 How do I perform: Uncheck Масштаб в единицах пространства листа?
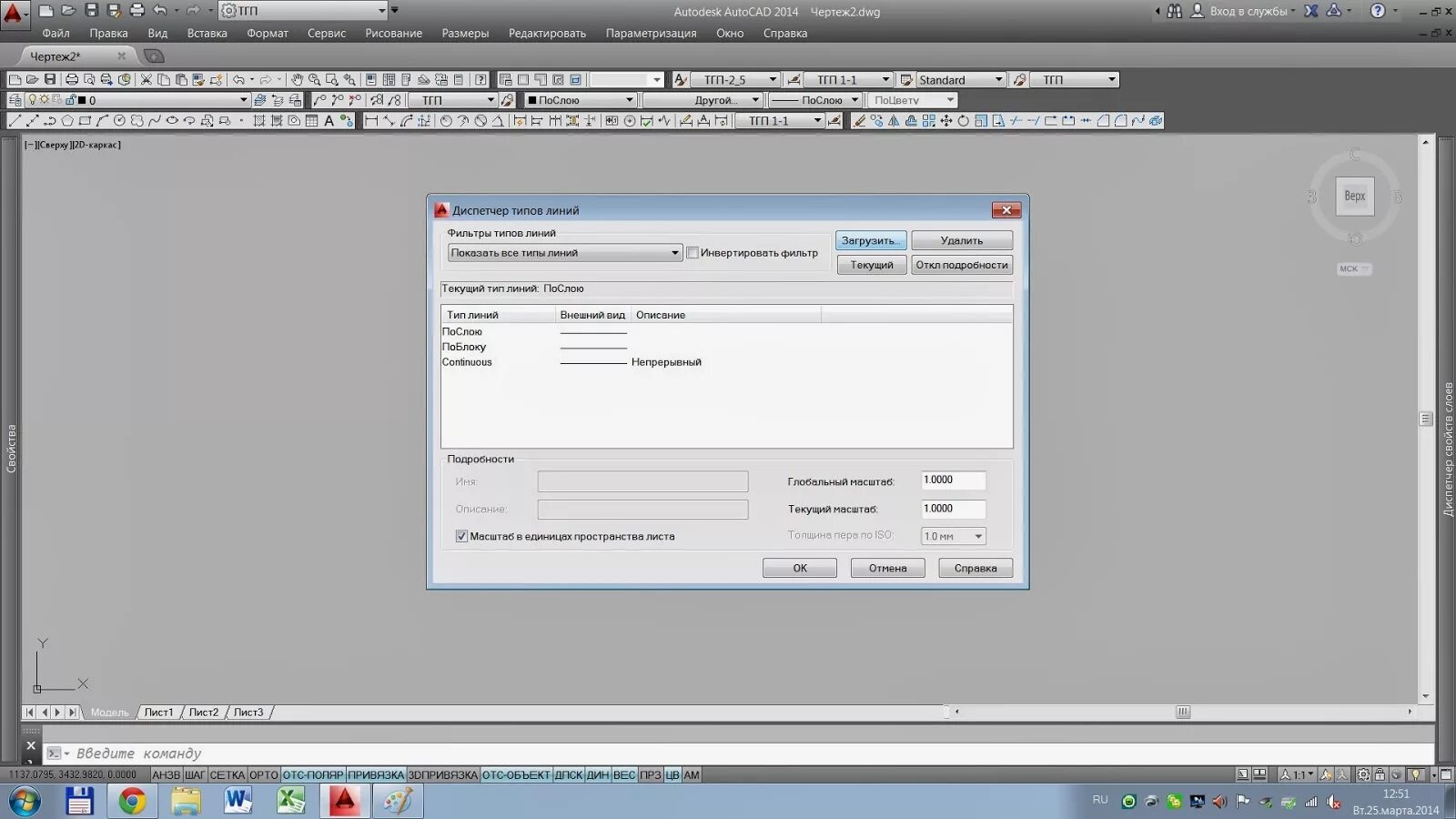click(461, 537)
